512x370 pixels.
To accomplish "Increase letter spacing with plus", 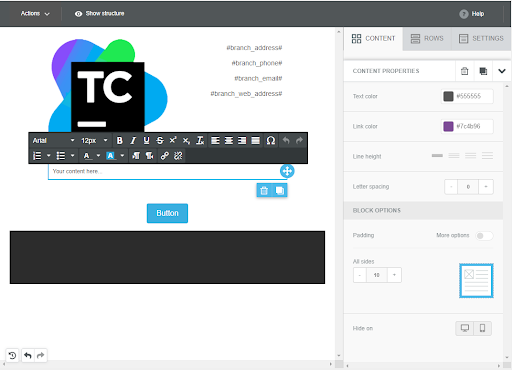I will [x=486, y=187].
